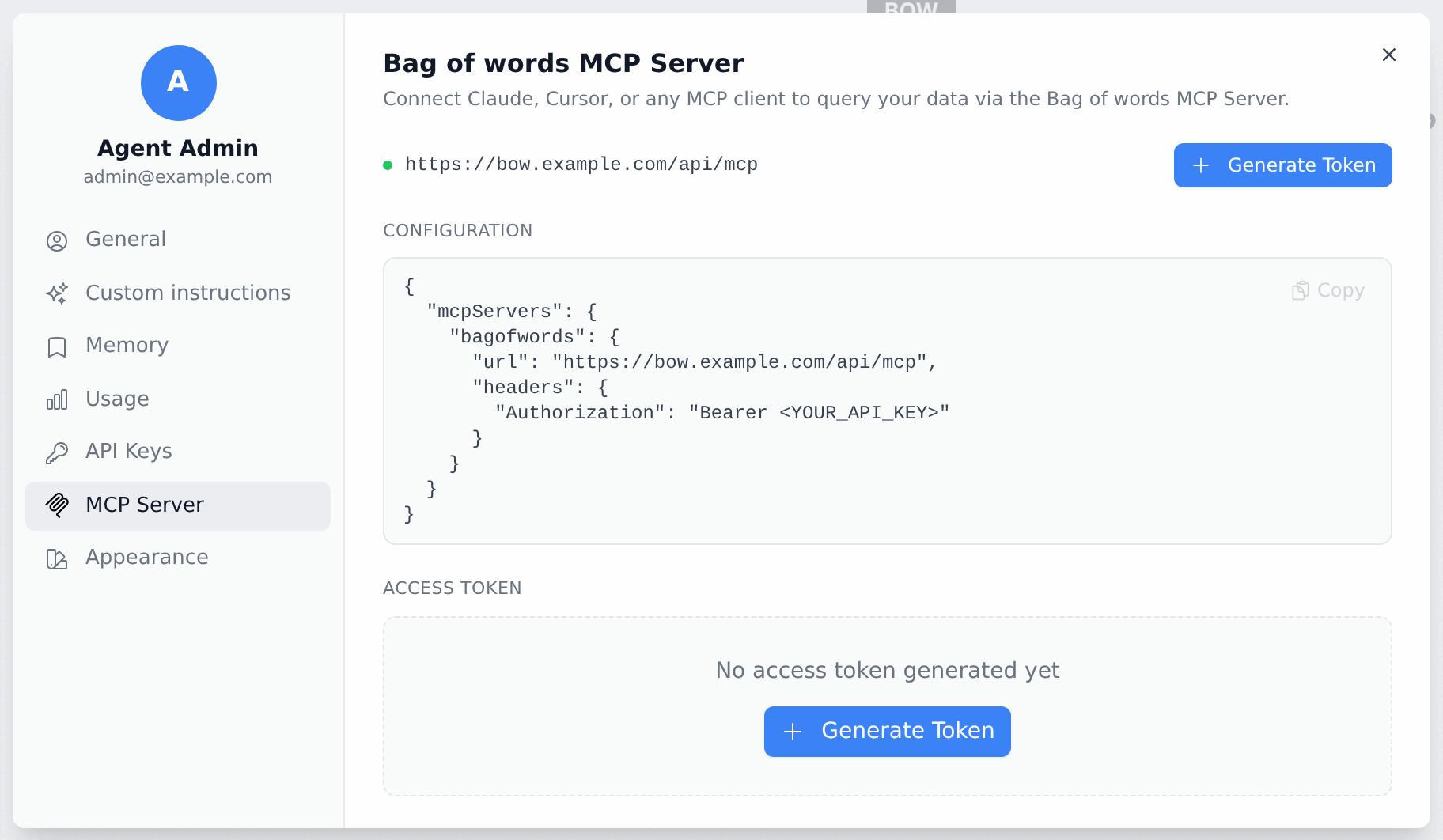Click the clipboard icon next to Copy
Screen dimensions: 1443x840
coord(1300,290)
